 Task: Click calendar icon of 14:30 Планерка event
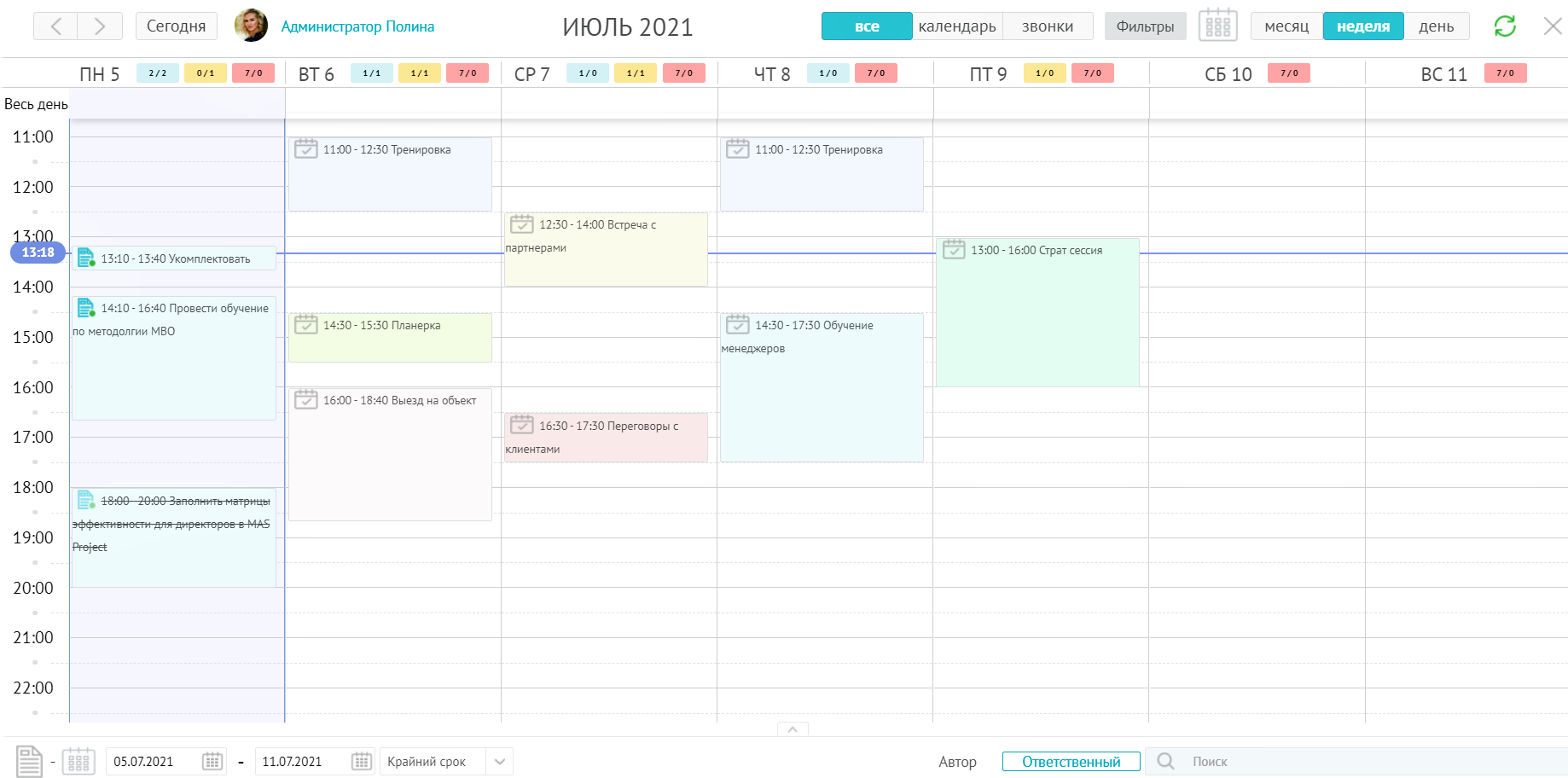306,324
